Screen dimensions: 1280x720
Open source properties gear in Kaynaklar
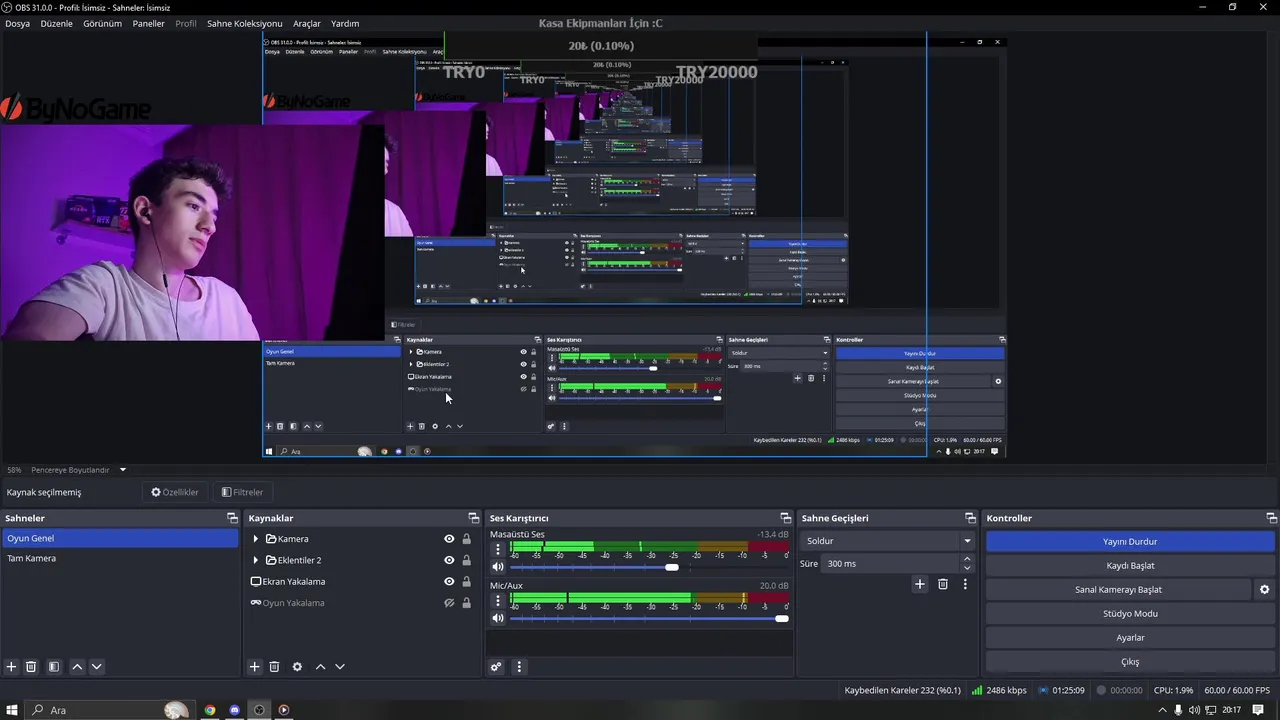297,667
